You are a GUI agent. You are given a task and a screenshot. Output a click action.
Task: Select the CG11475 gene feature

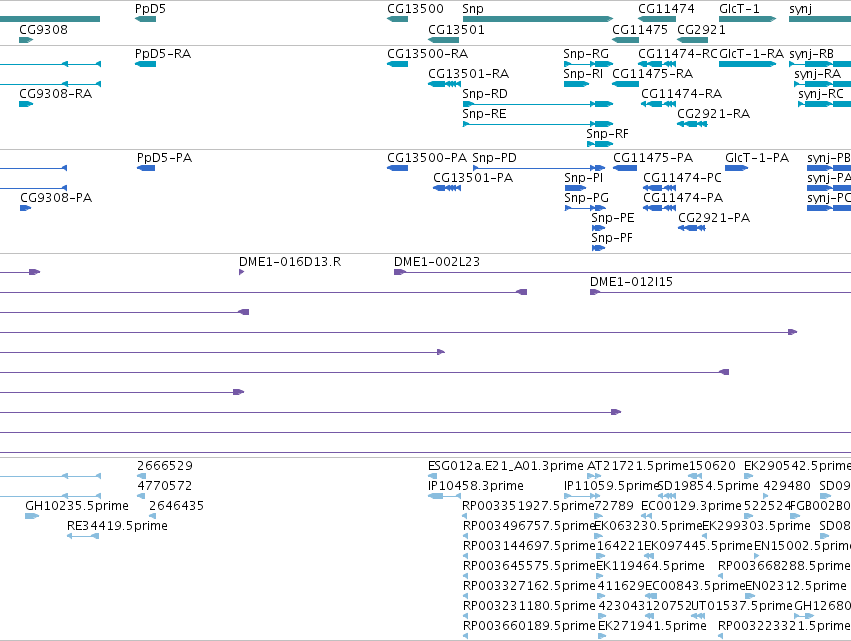click(x=626, y=40)
